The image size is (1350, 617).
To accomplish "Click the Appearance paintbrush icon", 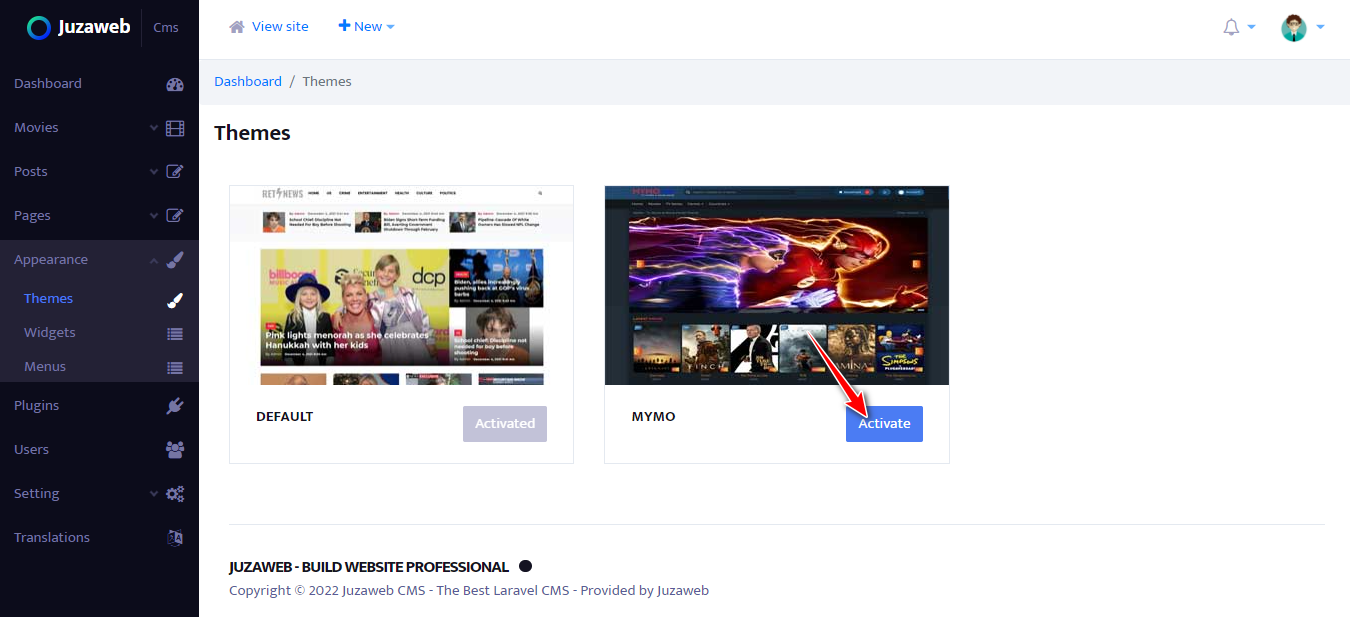I will [x=175, y=260].
